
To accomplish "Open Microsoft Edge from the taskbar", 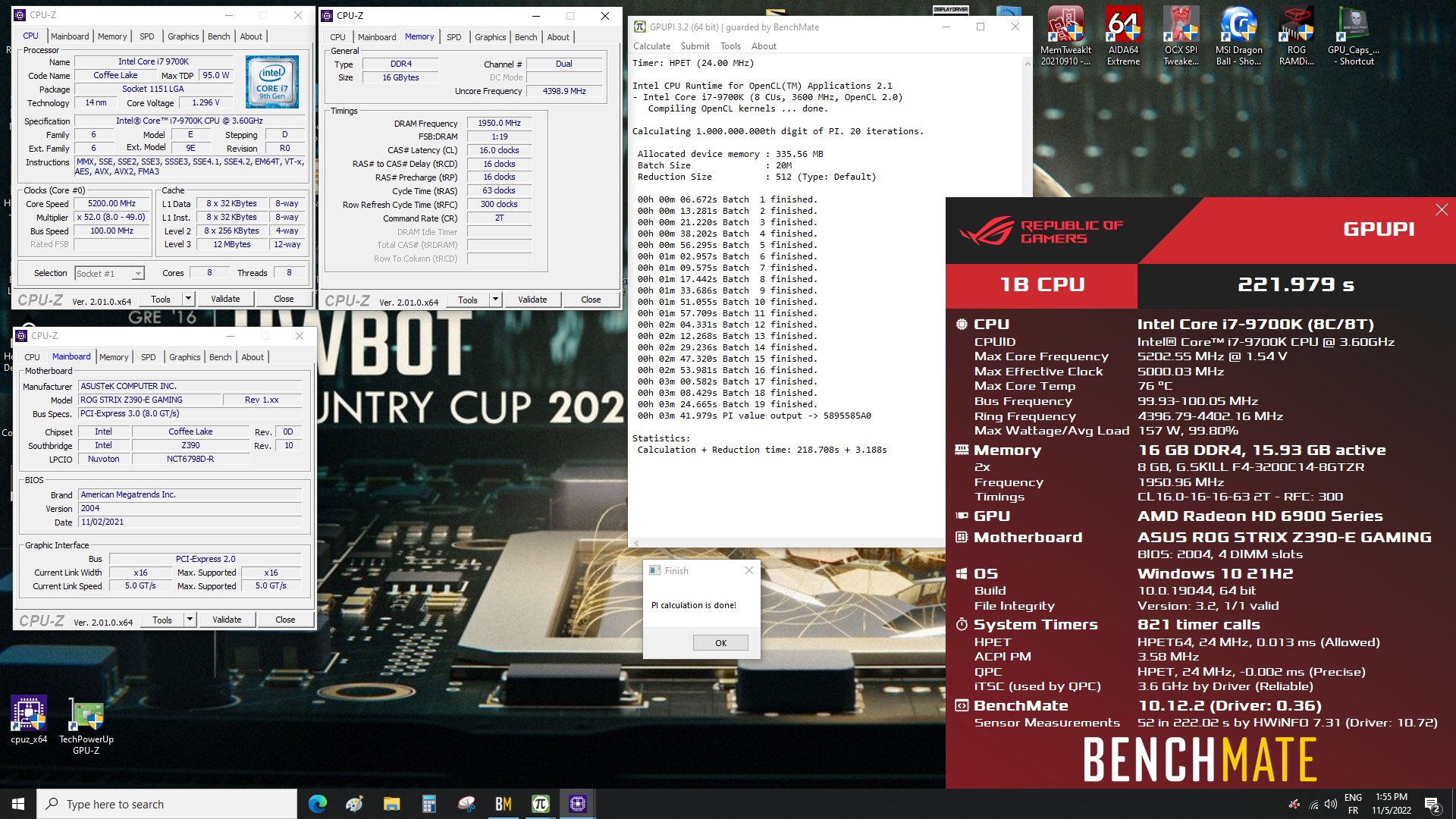I will pos(317,804).
